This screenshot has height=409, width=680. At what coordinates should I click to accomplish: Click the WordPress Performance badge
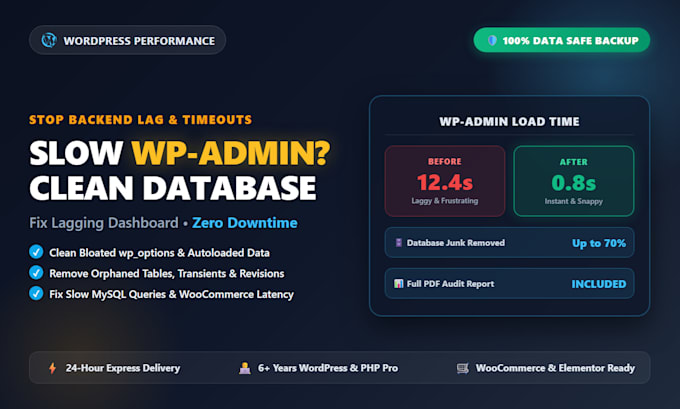[x=128, y=40]
